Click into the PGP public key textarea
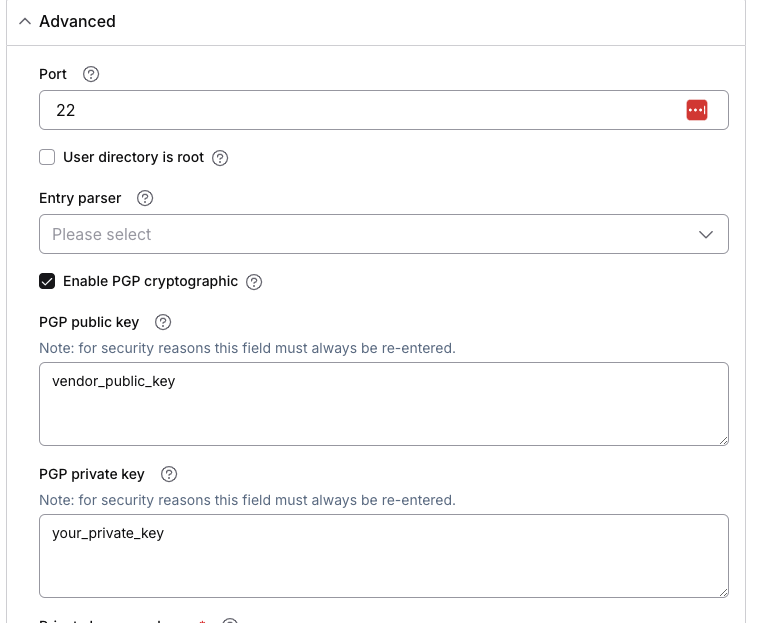 tap(383, 404)
